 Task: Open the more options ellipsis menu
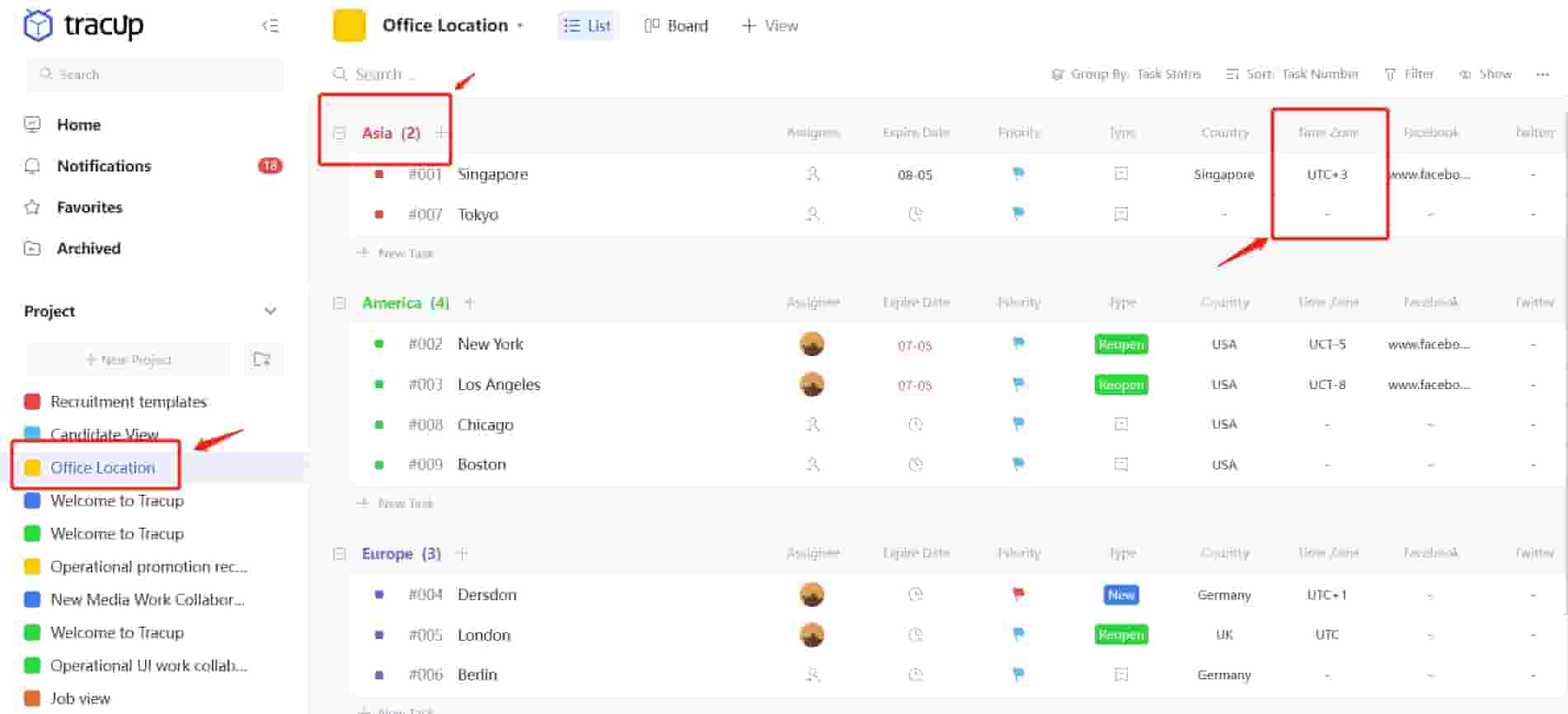(1542, 74)
